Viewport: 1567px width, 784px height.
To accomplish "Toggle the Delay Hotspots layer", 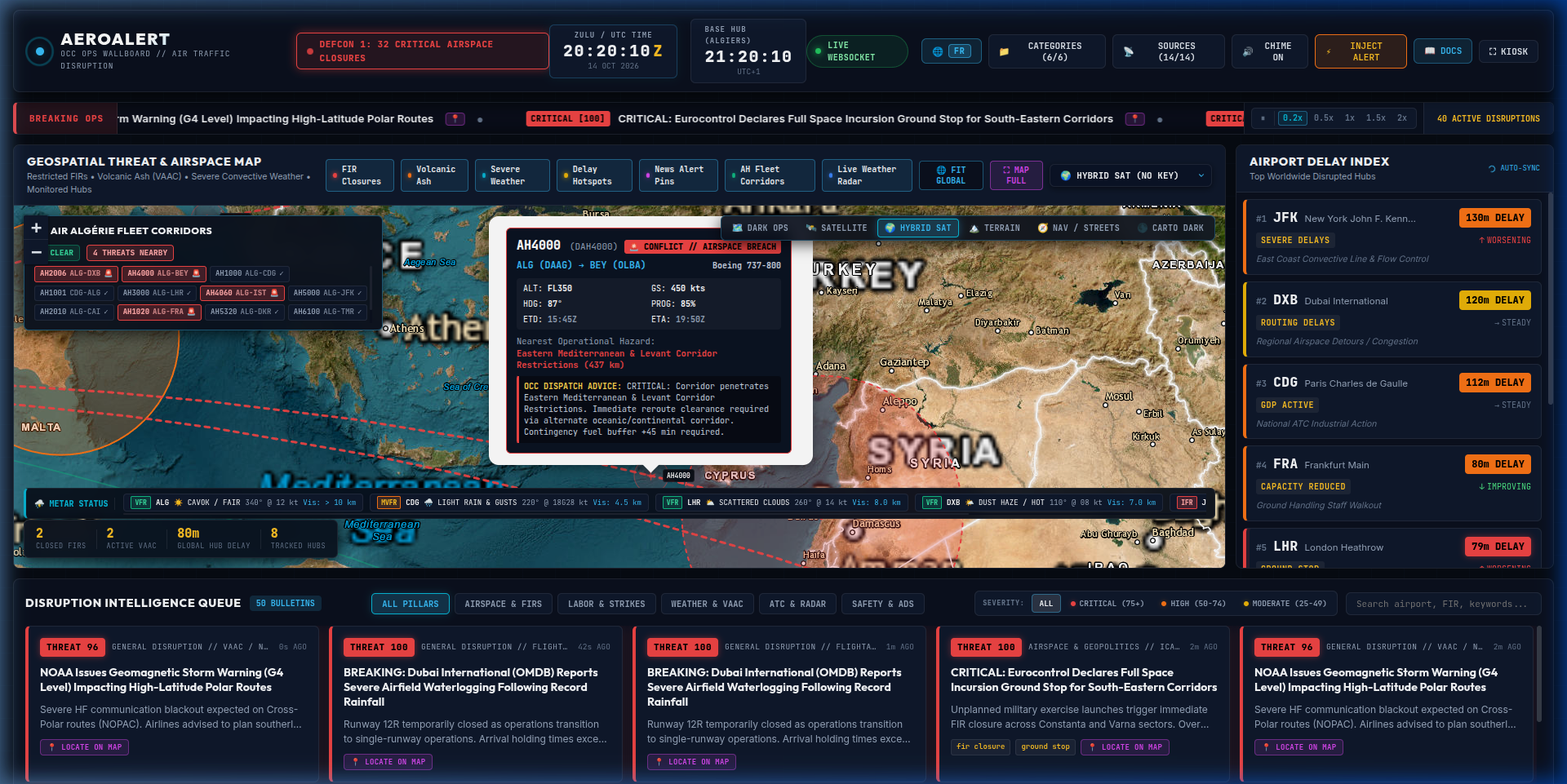I will [x=594, y=175].
